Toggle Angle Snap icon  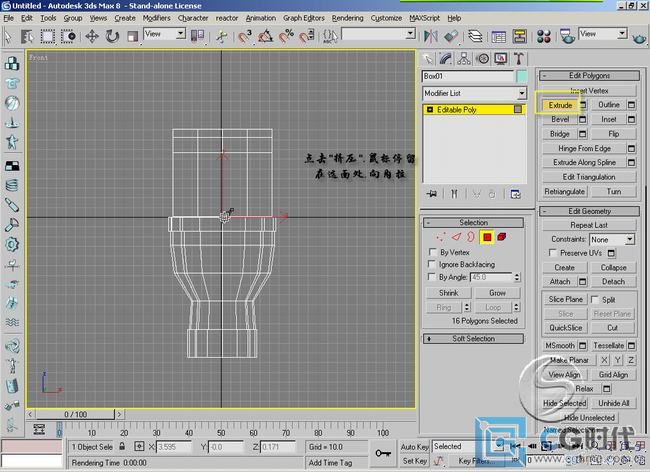point(265,36)
